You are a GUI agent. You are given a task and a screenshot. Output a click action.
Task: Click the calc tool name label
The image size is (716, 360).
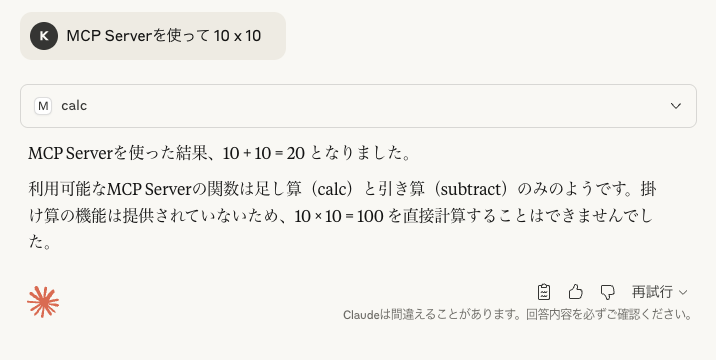point(74,106)
